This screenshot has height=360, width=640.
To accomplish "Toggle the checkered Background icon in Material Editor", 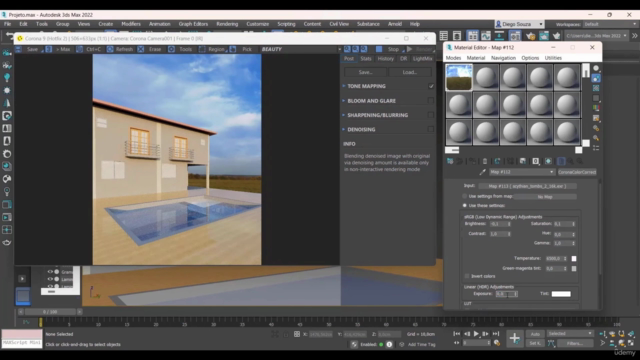I will [x=596, y=88].
